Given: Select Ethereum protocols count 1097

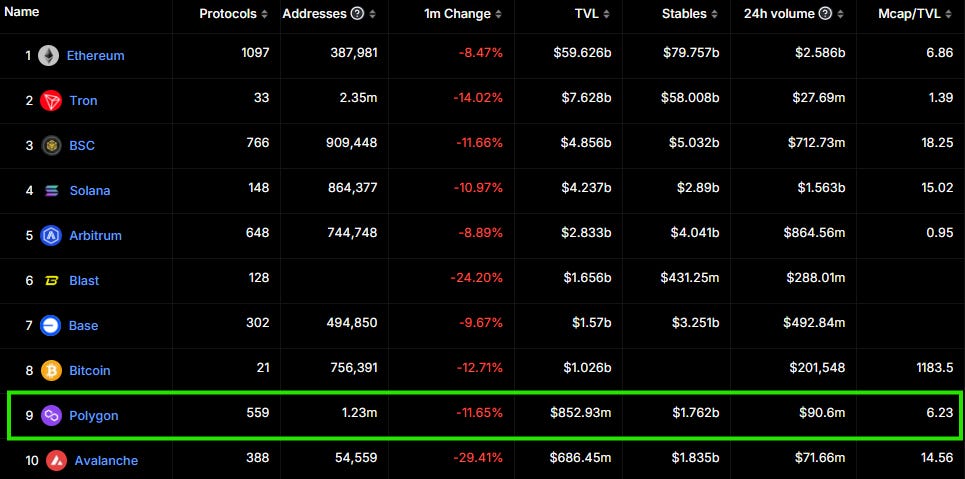Looking at the screenshot, I should pos(255,53).
